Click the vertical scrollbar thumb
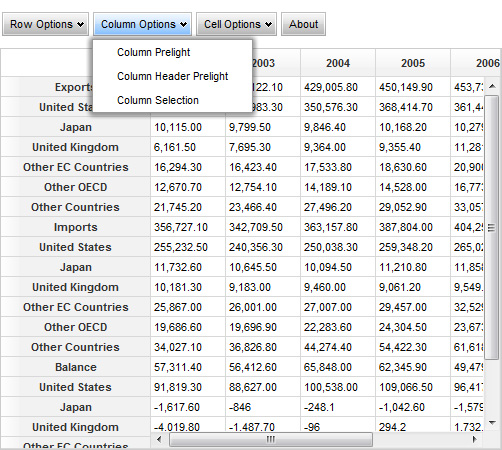502x450 pixels. tap(491, 228)
